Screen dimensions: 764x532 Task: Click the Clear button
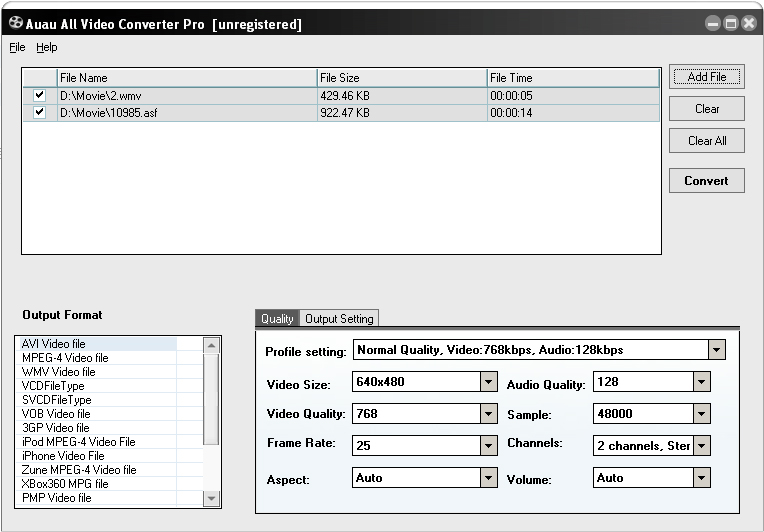pos(707,109)
